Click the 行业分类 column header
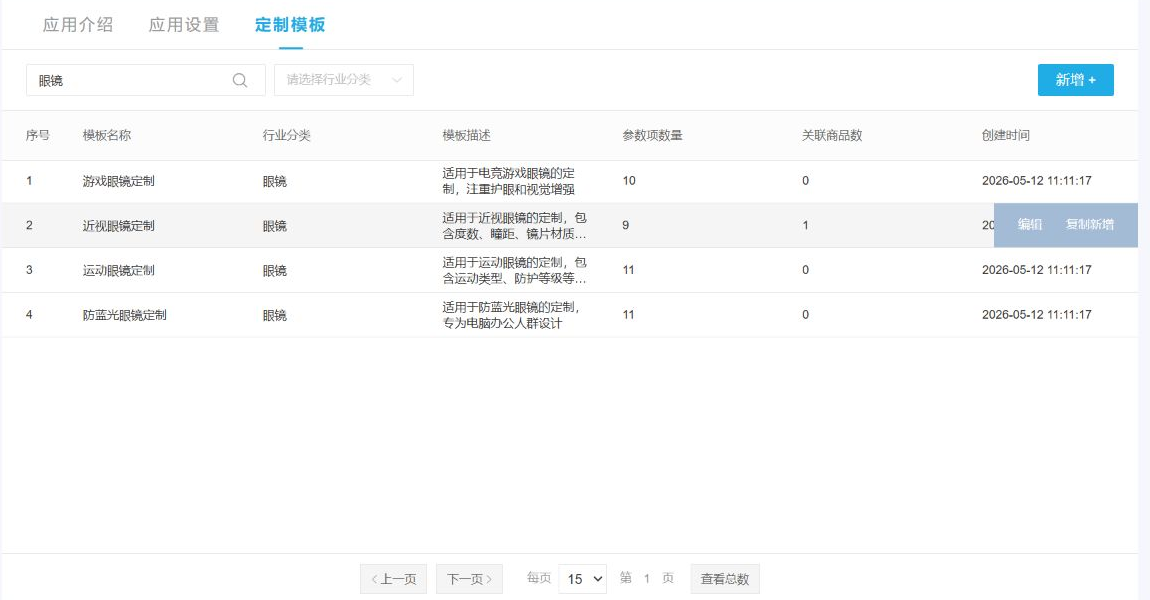Viewport: 1150px width, 600px height. (x=287, y=135)
